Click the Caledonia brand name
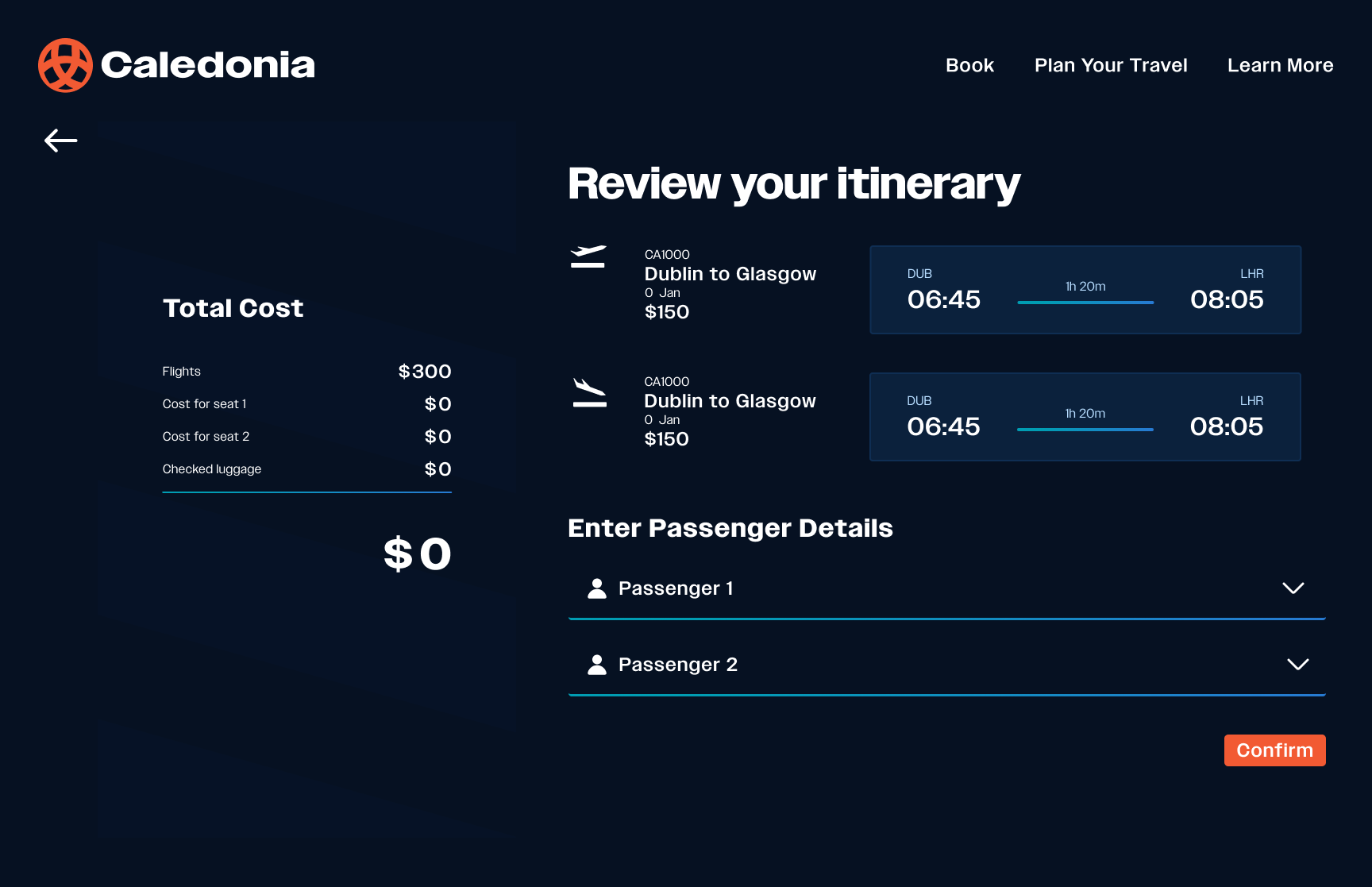 pos(208,65)
